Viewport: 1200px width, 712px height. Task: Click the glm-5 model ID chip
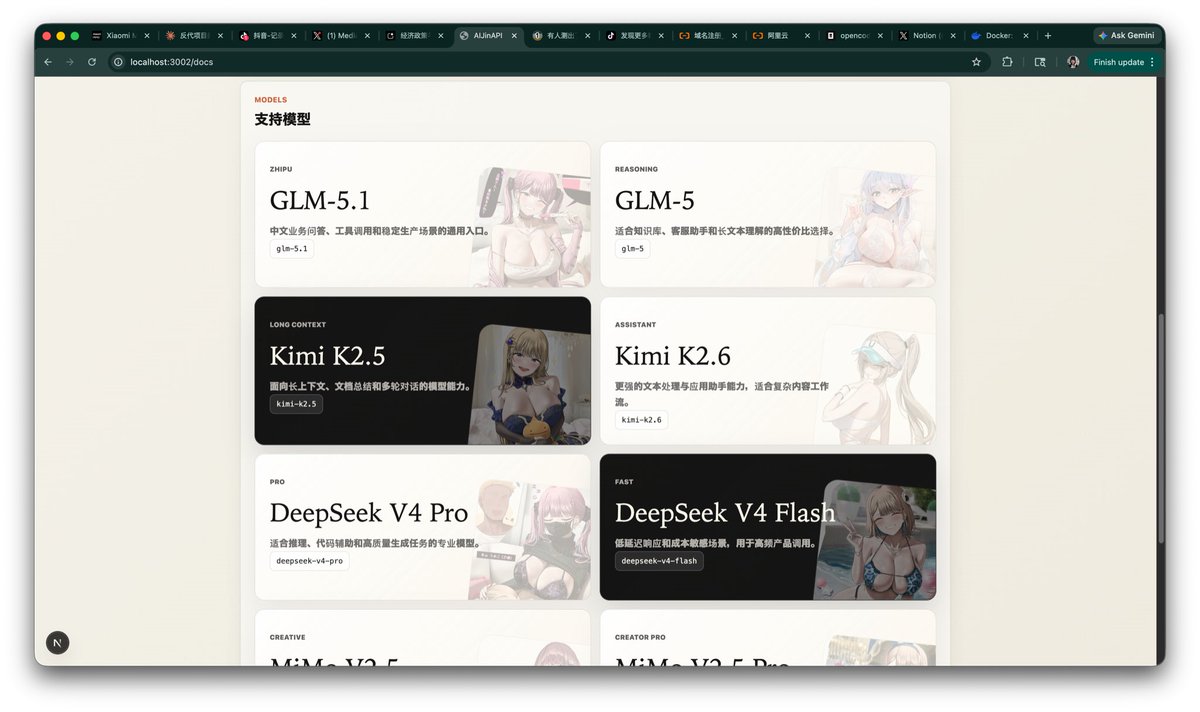633,248
